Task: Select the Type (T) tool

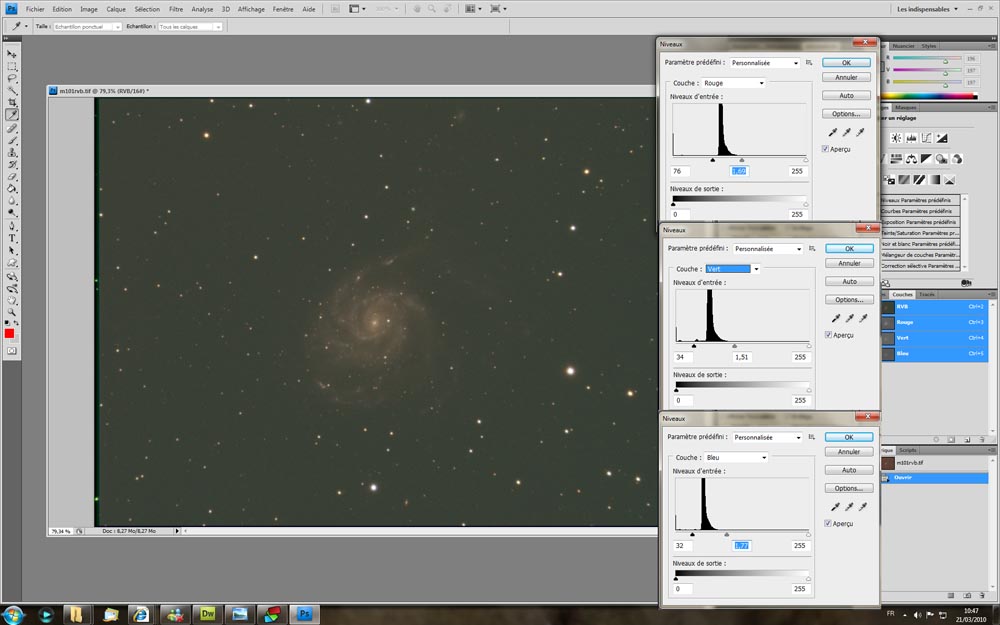Action: pos(12,239)
